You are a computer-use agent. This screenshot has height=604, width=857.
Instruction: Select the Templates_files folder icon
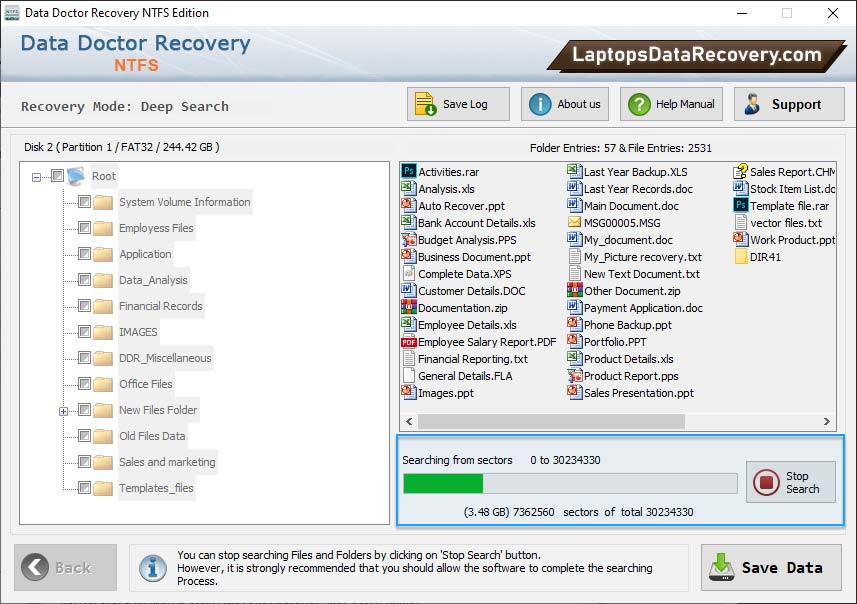(x=103, y=488)
